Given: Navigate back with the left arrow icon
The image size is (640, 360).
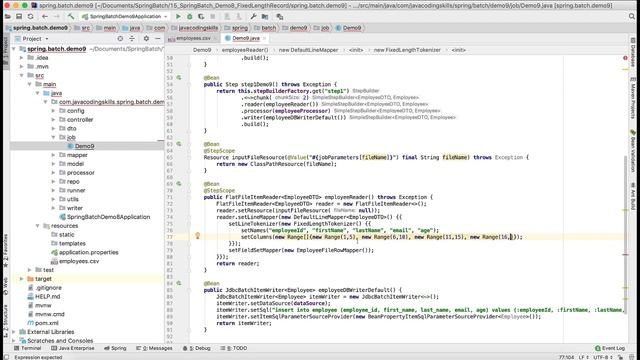Looking at the screenshot, I should tap(45, 16).
